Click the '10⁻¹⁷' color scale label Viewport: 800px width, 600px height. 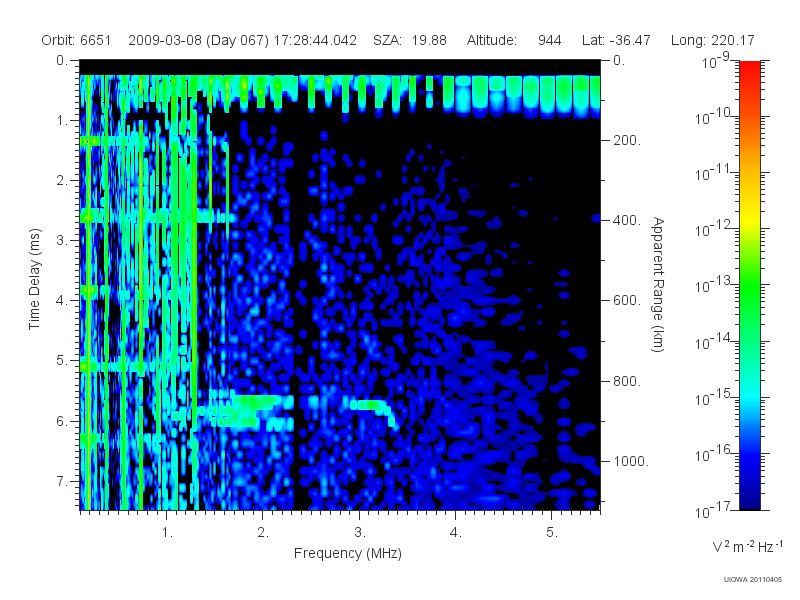(714, 510)
